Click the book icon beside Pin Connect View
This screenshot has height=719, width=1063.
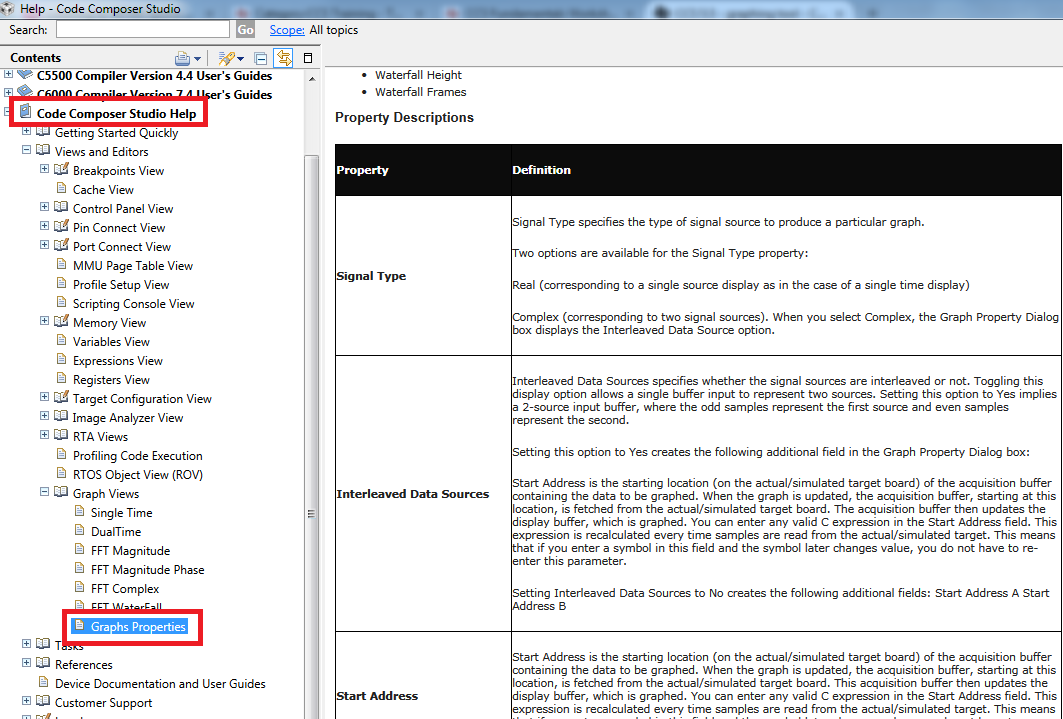pyautogui.click(x=61, y=226)
